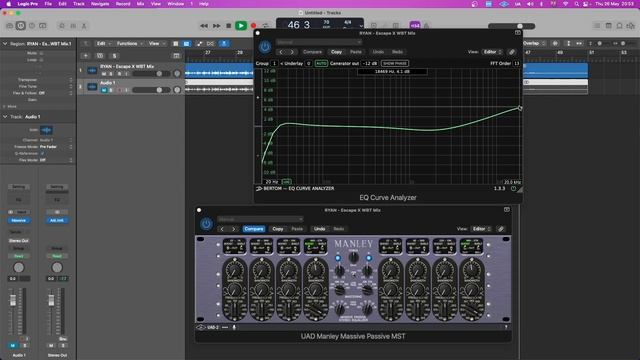Image resolution: width=640 pixels, height=360 pixels.
Task: Click Flex view button in tracks toolbar
Action: (x=210, y=43)
